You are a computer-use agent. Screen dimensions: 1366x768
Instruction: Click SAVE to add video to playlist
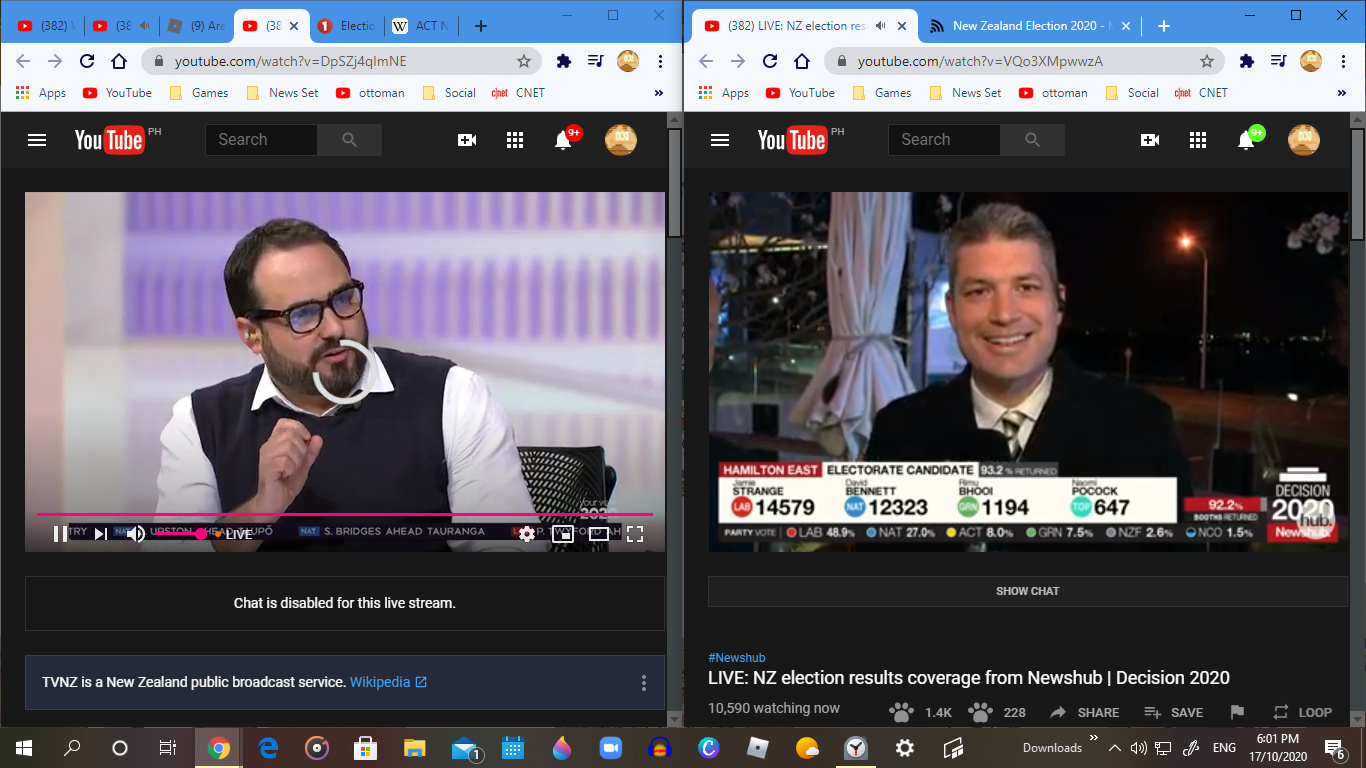point(1173,712)
